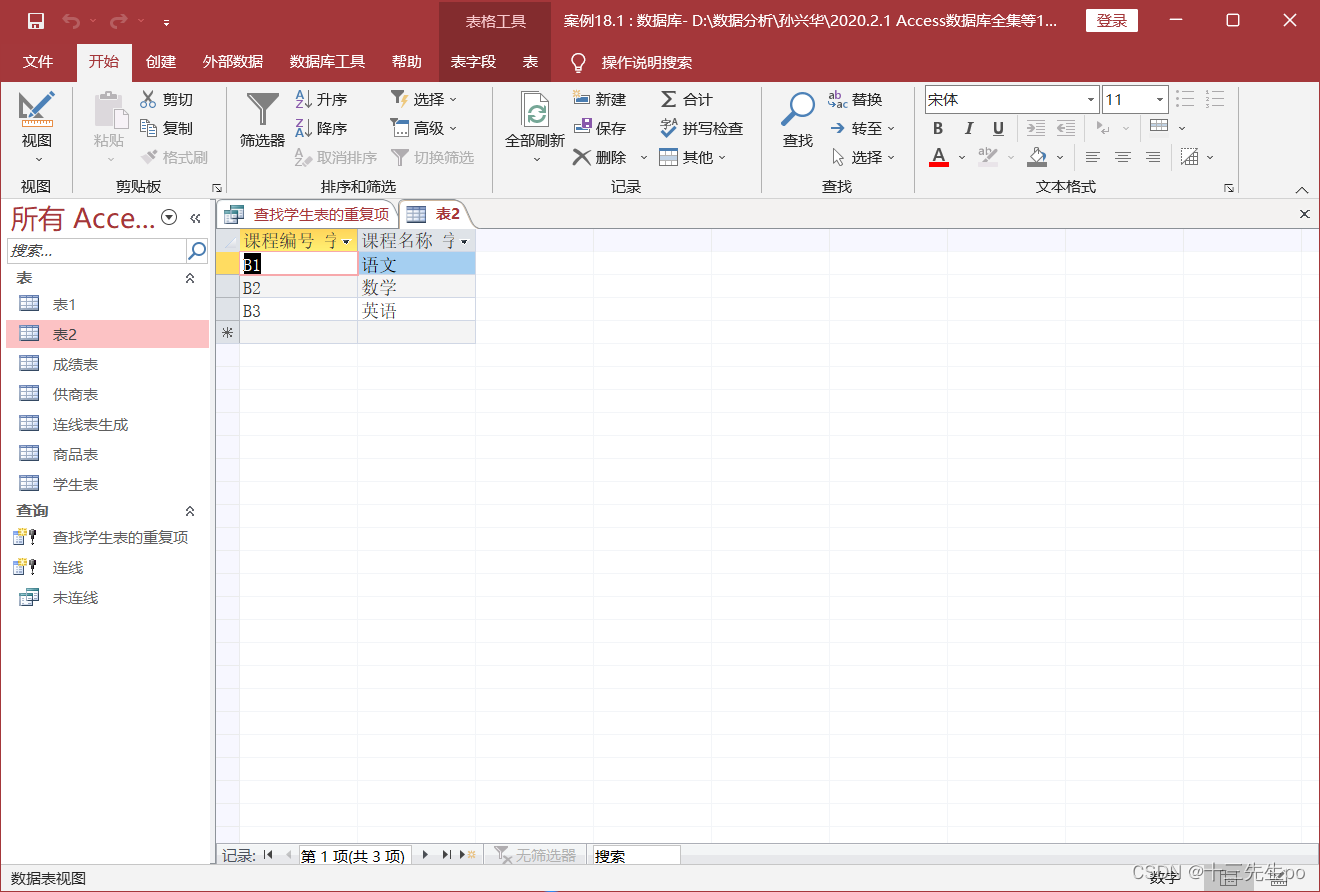Screen dimensions: 1320x892
Task: Toggle align right button
Action: pos(1153,157)
